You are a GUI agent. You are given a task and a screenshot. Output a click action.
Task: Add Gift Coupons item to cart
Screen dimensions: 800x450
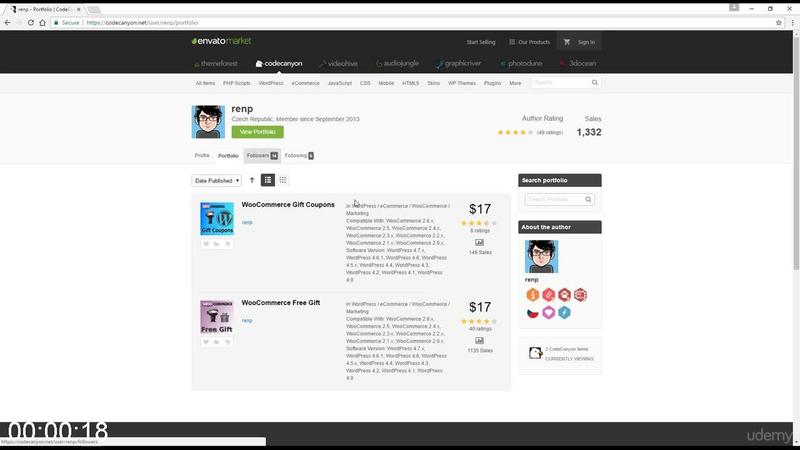pos(228,244)
